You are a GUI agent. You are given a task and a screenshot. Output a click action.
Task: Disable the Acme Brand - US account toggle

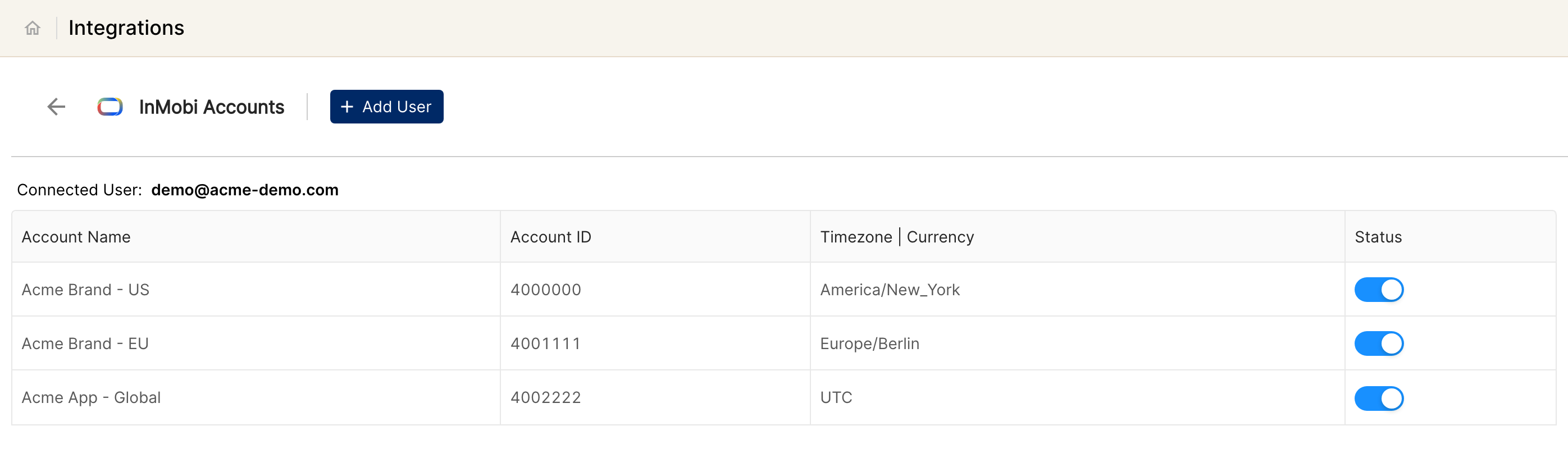click(x=1379, y=290)
